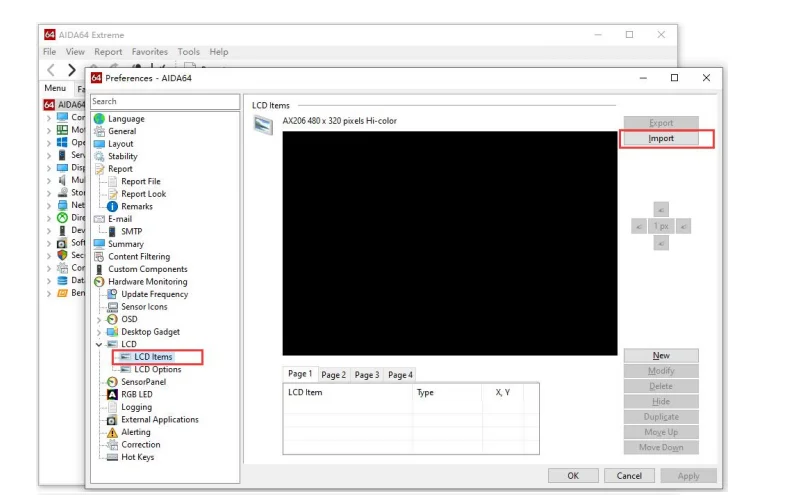
Task: Select the OSD gauge icon
Action: 112,319
